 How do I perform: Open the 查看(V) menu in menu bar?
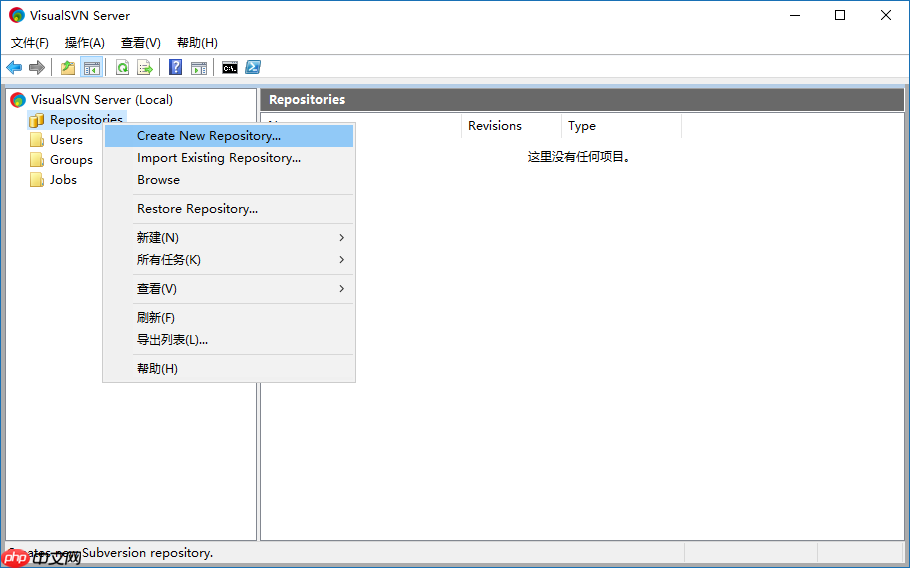pyautogui.click(x=140, y=43)
